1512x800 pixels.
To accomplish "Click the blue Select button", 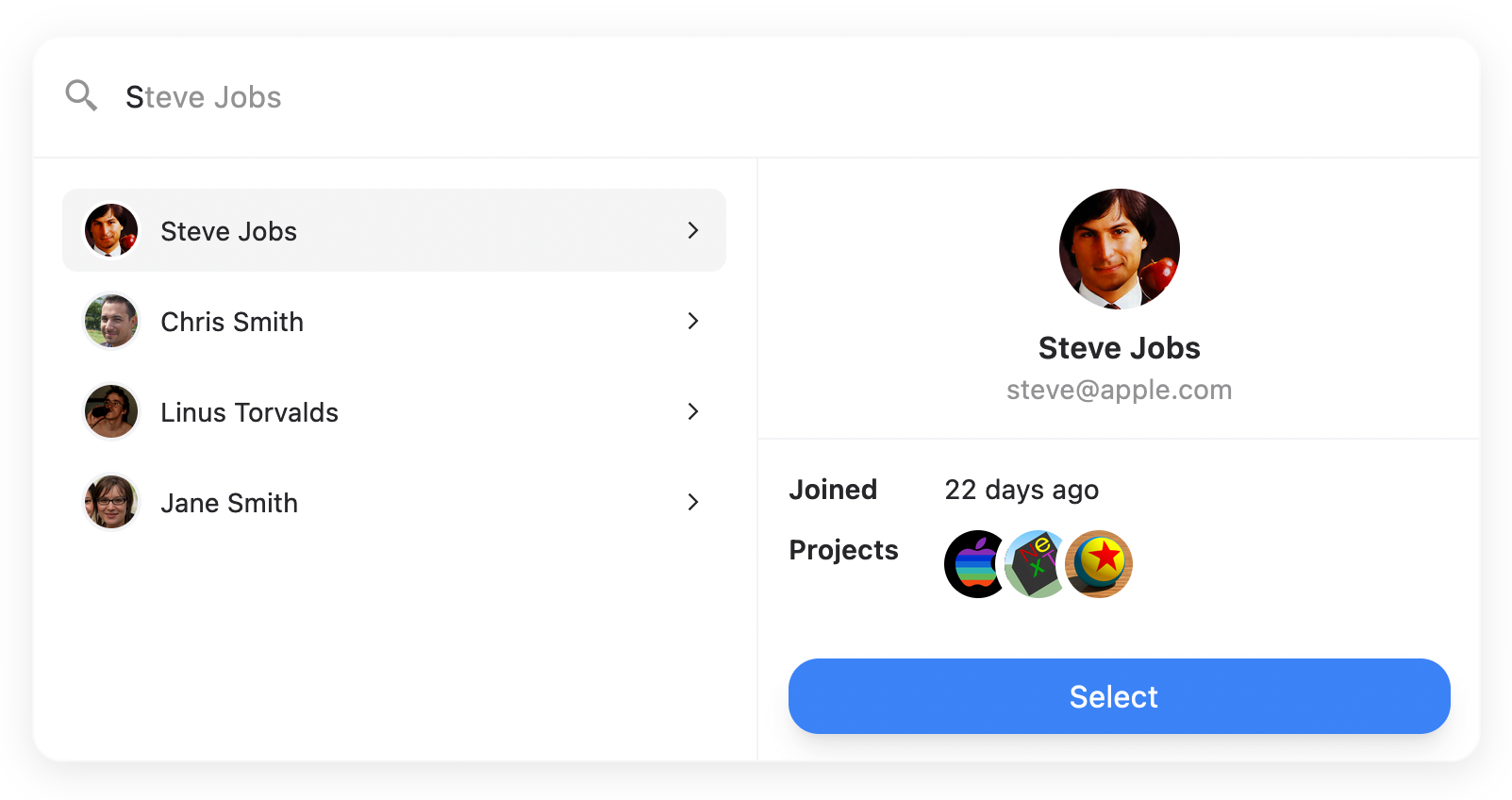I will [1119, 696].
